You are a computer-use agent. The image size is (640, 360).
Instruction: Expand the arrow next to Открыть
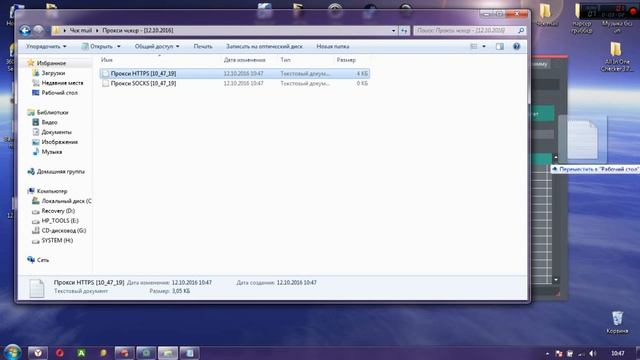click(x=119, y=47)
